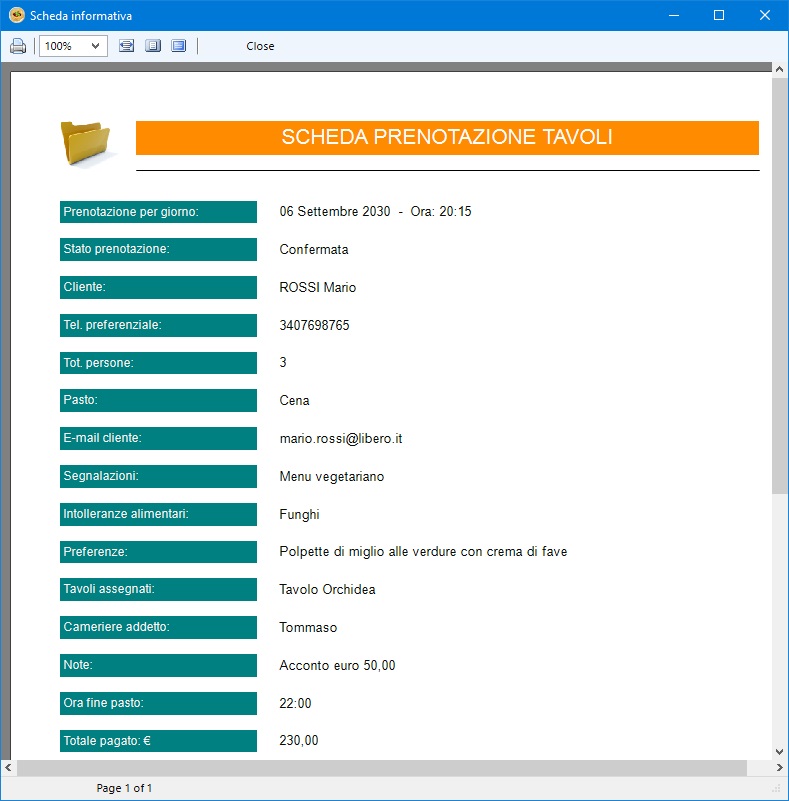
Task: Click the Scheda informativa app icon
Action: pyautogui.click(x=16, y=15)
